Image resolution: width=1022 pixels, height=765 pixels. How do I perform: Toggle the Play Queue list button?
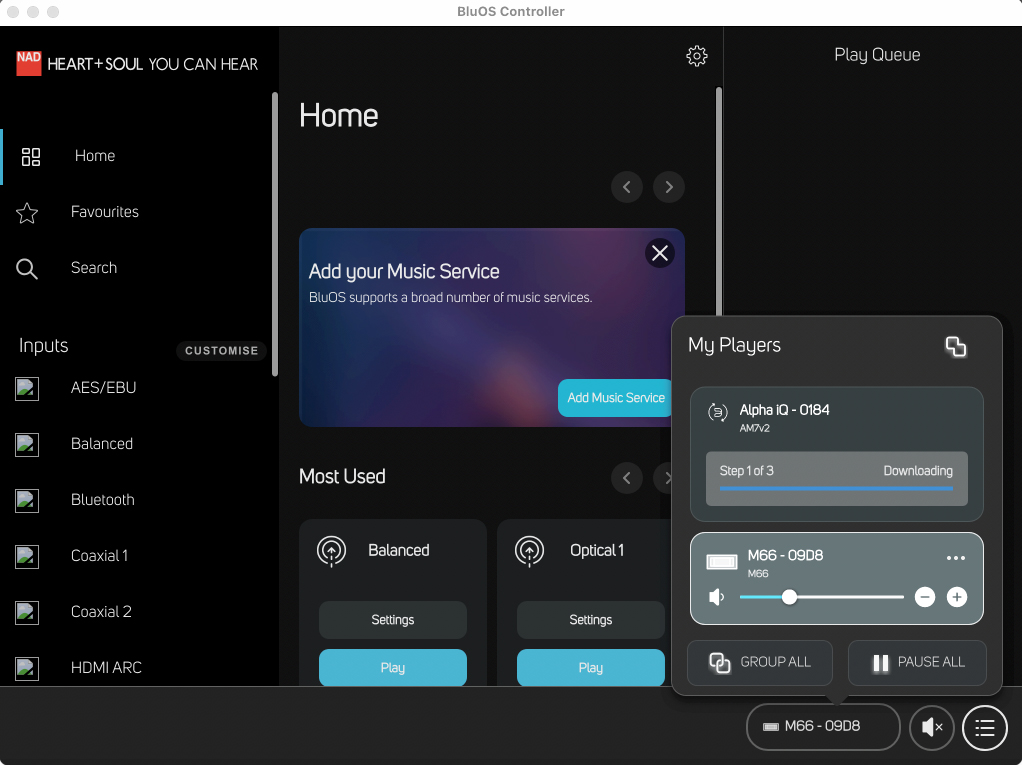pos(984,727)
